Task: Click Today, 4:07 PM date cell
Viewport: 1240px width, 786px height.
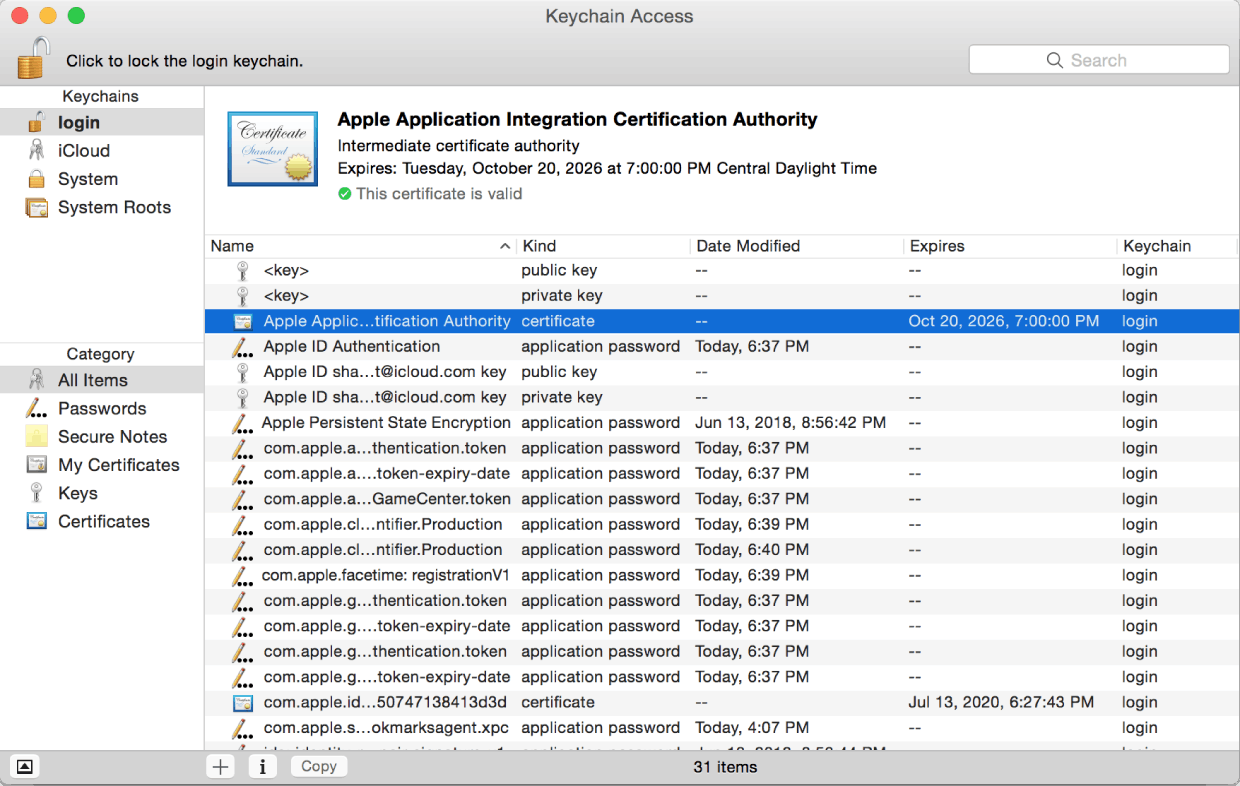Action: [752, 727]
